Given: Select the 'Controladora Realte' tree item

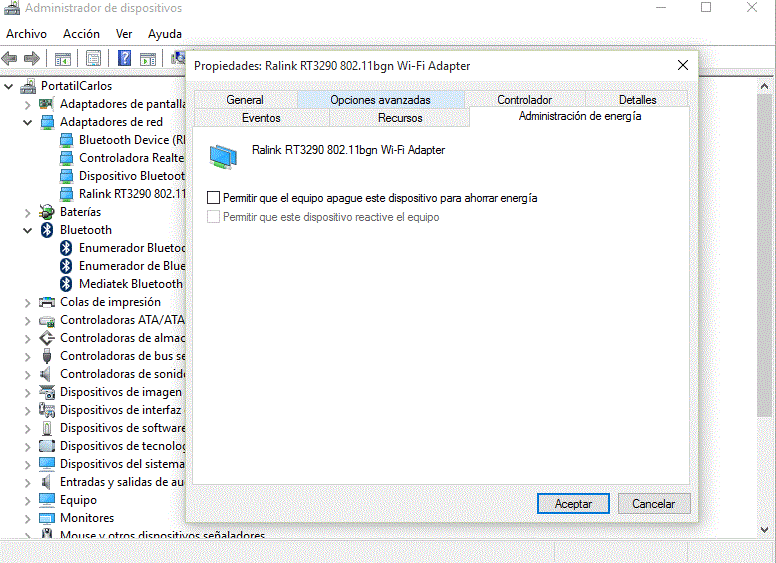Looking at the screenshot, I should [132, 158].
